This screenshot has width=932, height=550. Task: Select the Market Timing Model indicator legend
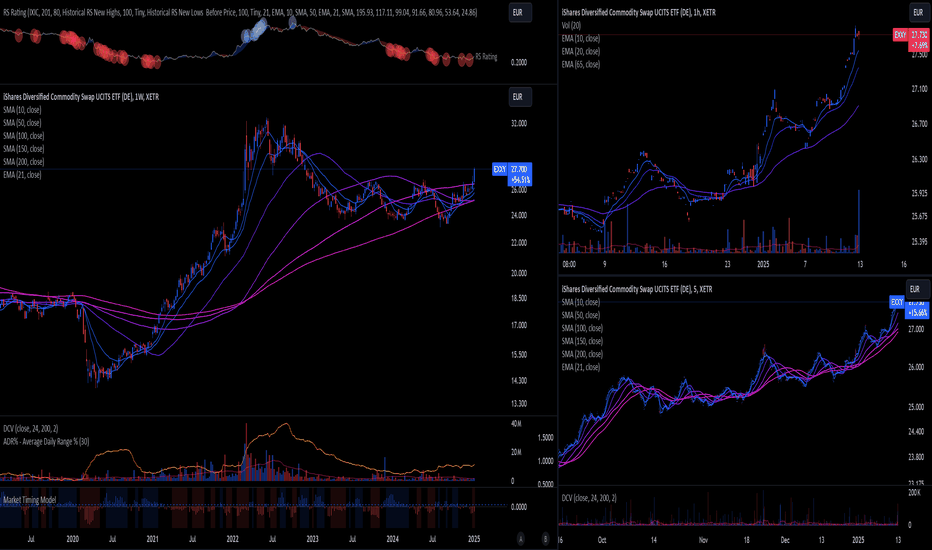coord(29,500)
